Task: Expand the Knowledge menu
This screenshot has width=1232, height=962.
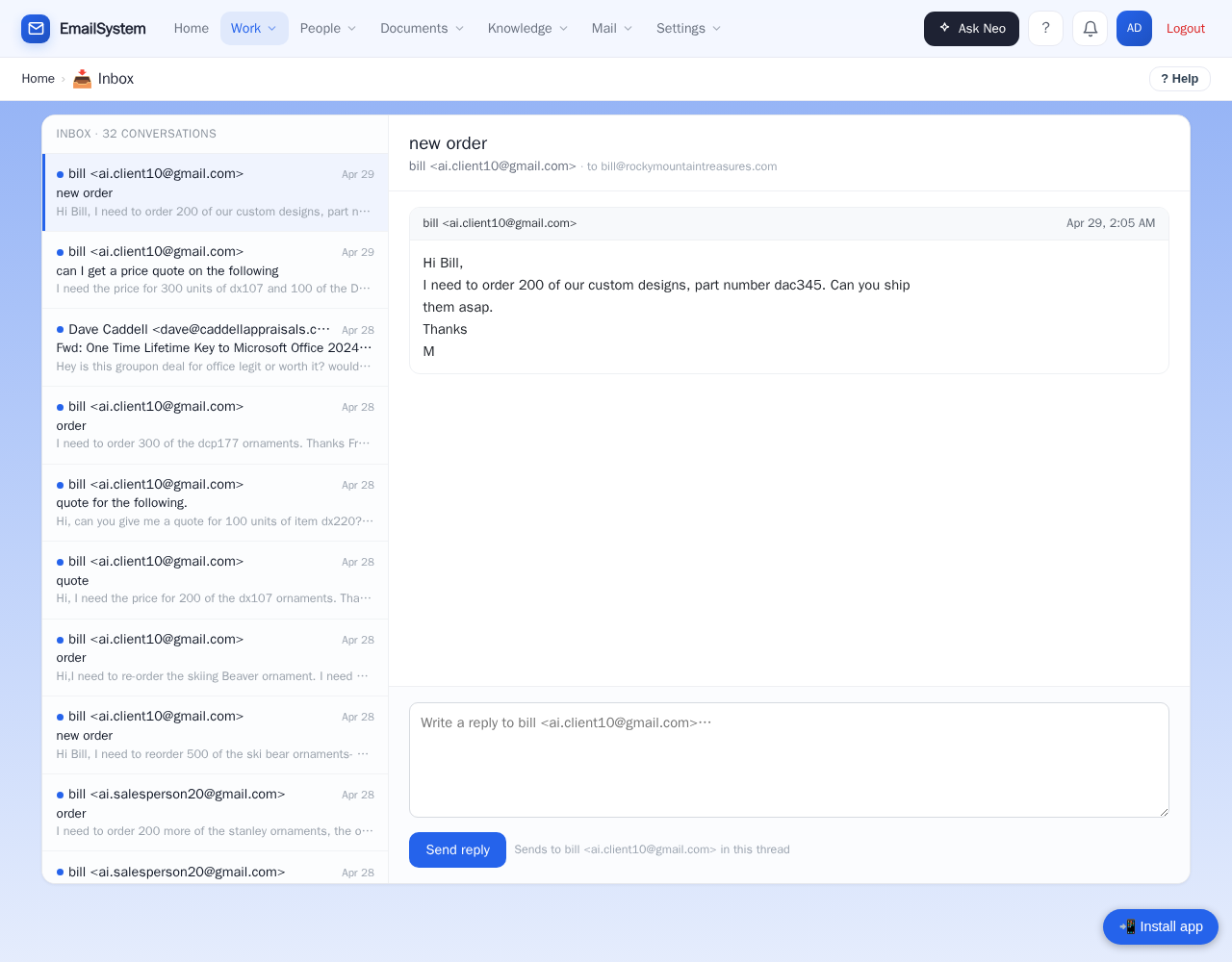Action: [528, 29]
